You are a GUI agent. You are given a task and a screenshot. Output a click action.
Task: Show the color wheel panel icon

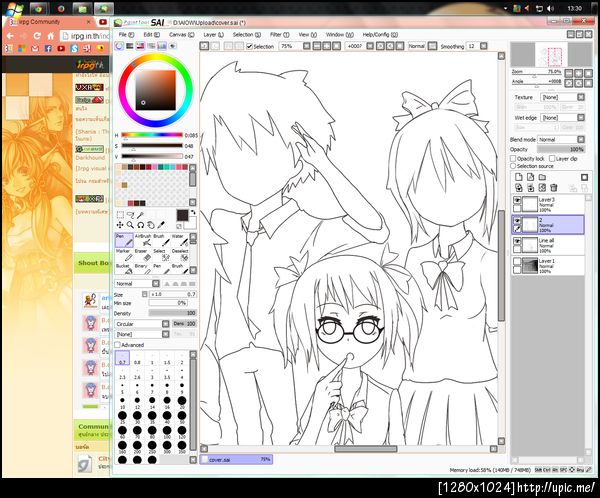(x=119, y=46)
